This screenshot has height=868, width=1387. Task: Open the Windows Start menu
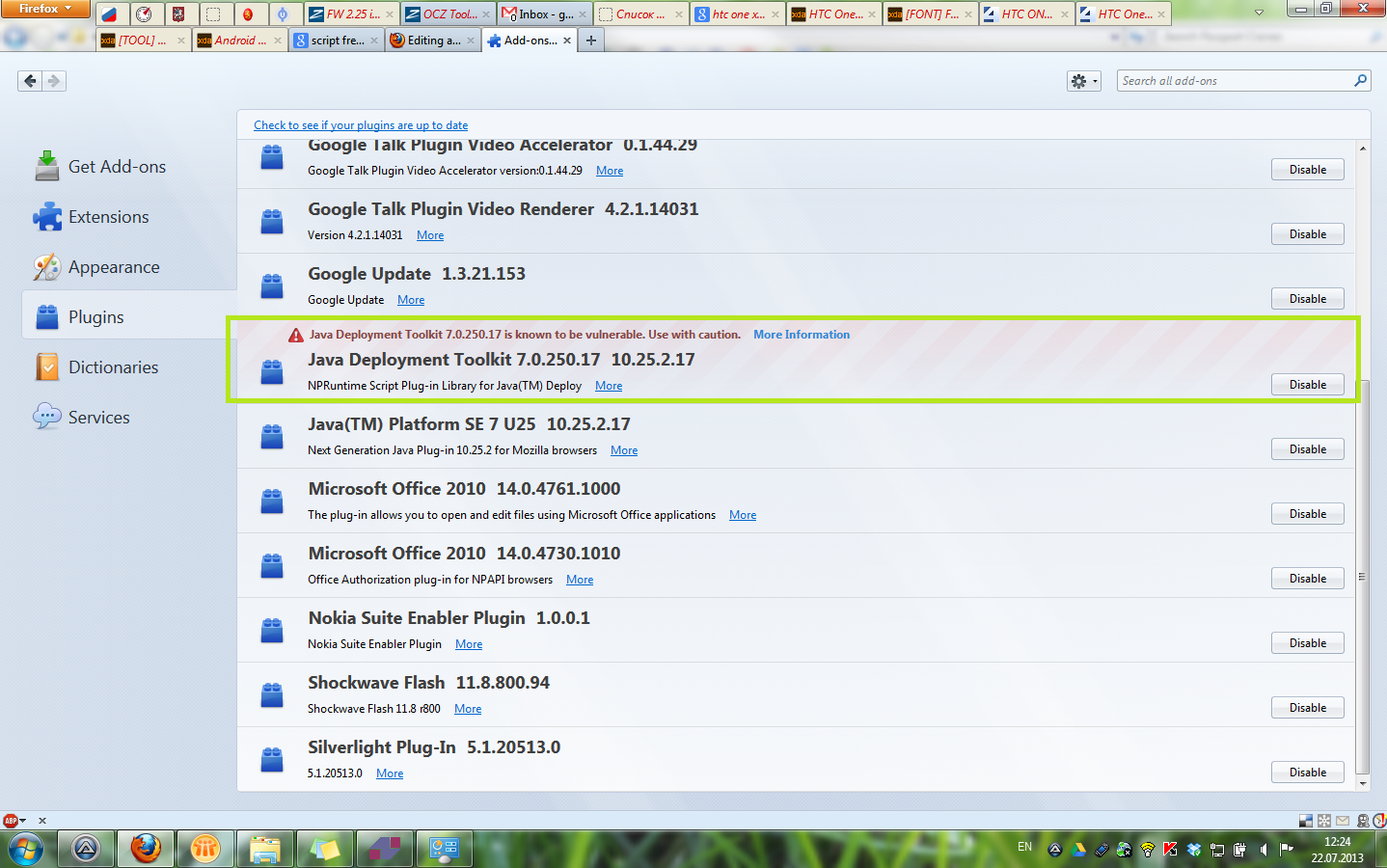click(x=26, y=849)
